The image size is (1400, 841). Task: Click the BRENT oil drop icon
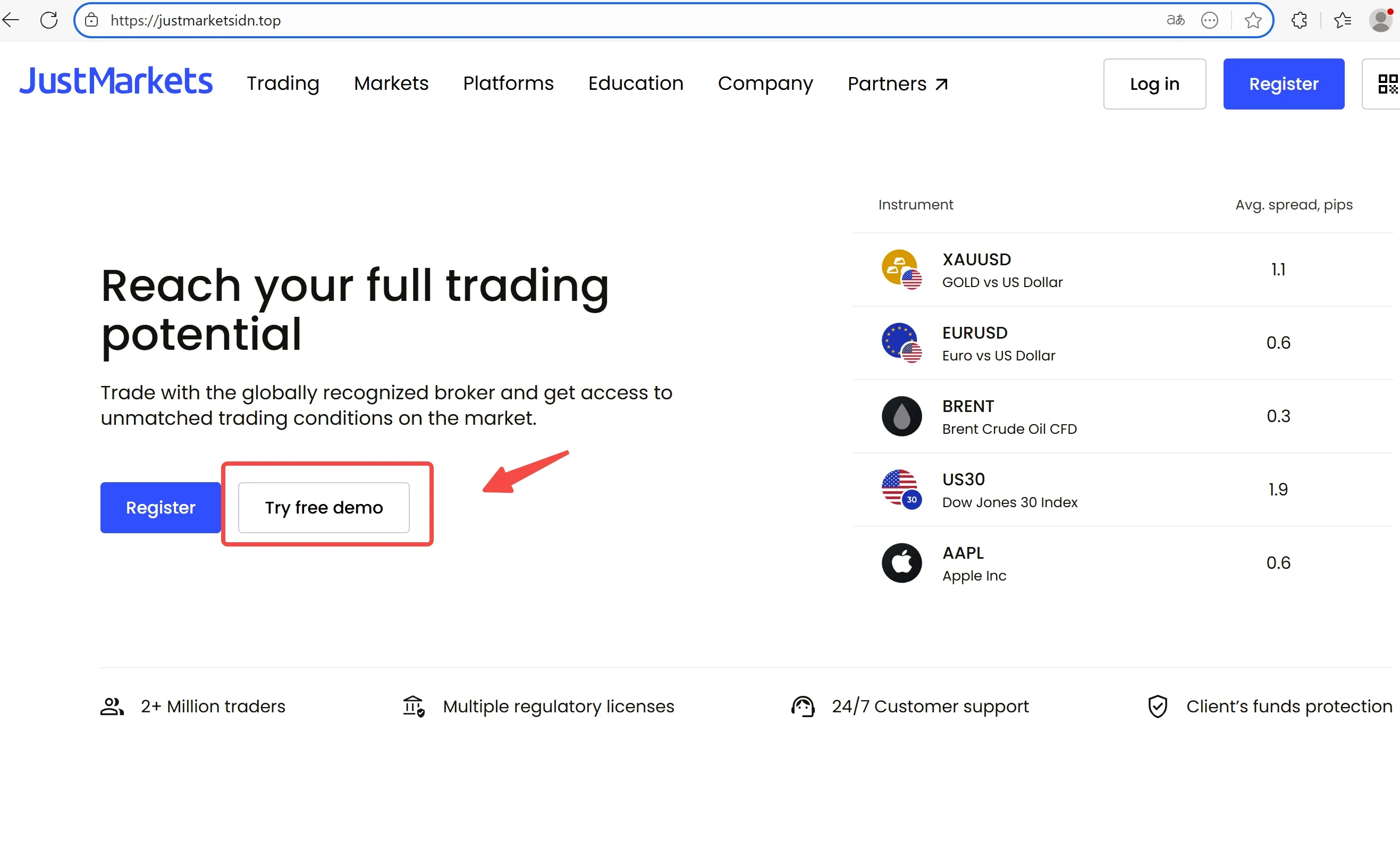901,416
